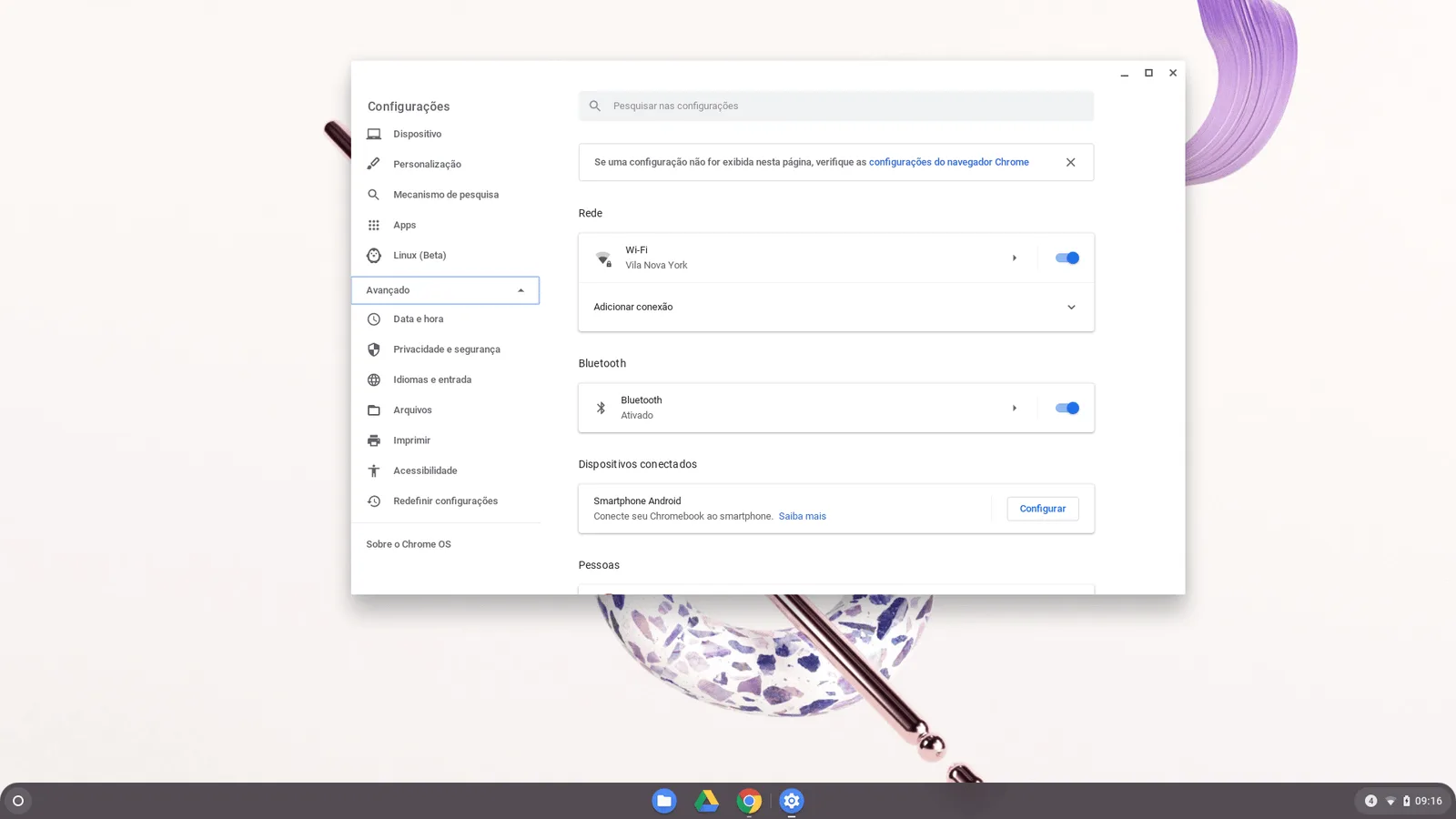Click the Idiomas e entrada globe icon
1456x819 pixels.
pyautogui.click(x=373, y=379)
